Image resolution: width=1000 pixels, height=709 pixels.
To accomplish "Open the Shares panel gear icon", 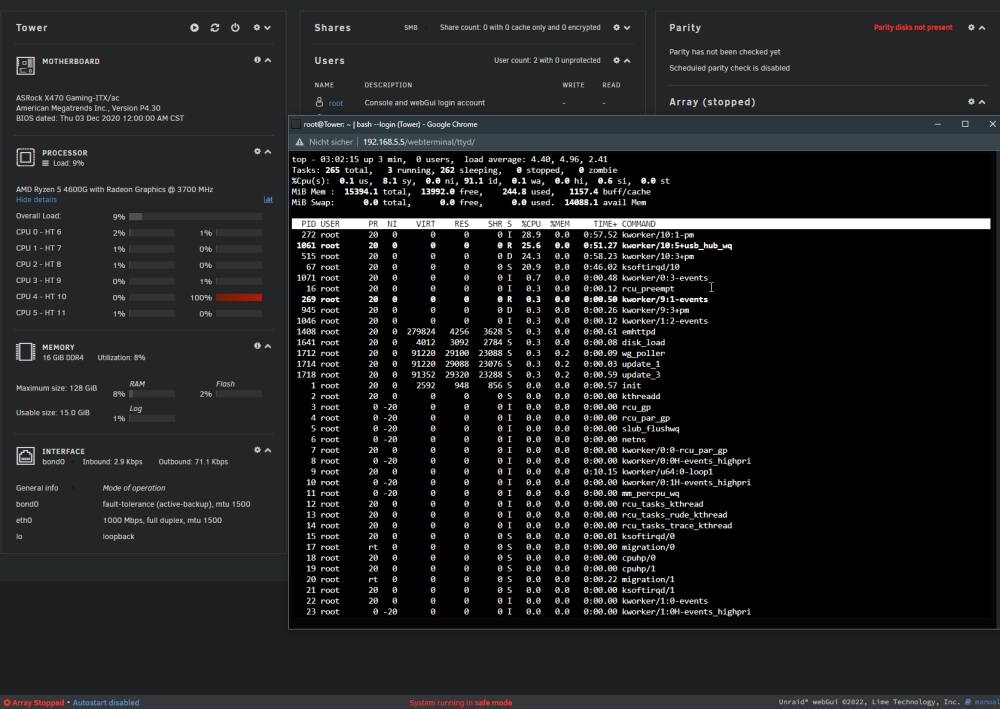I will pos(617,28).
